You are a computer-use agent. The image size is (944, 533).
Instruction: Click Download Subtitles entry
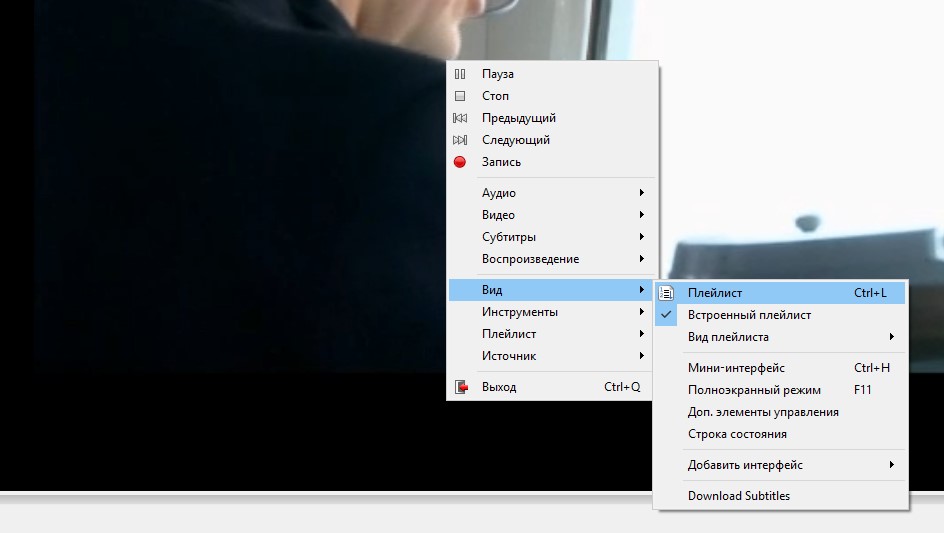tap(739, 496)
